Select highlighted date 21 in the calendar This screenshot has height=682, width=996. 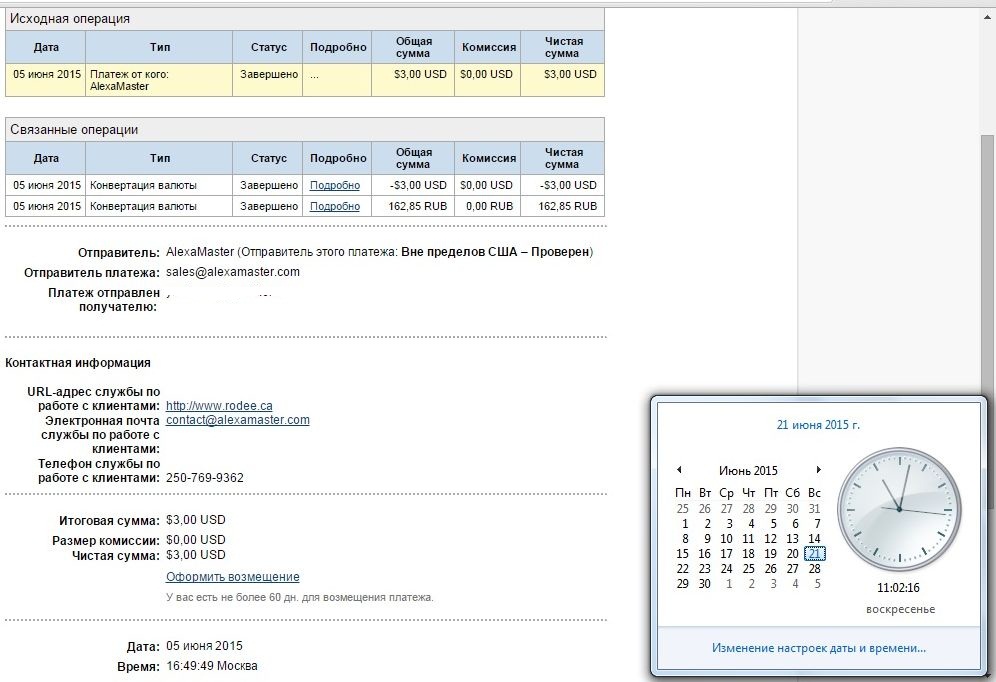[x=815, y=554]
